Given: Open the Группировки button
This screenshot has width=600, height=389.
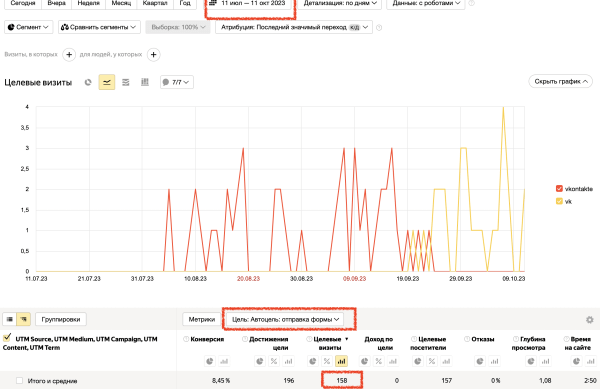Looking at the screenshot, I should click(61, 319).
